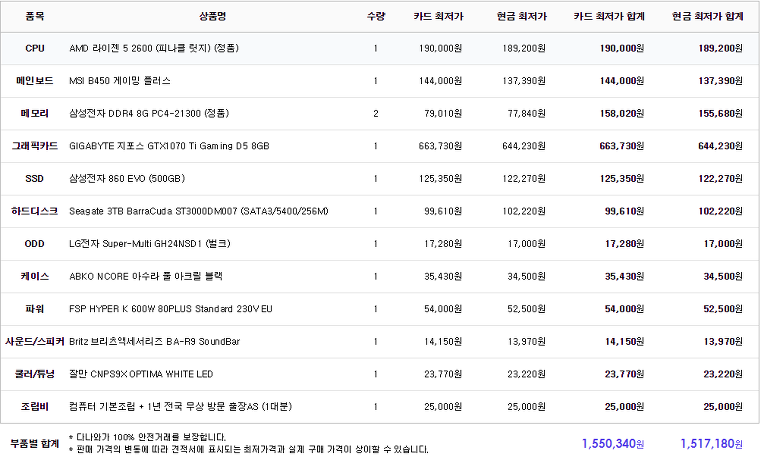
Task: Click the 상품명 column header
Action: [212, 17]
